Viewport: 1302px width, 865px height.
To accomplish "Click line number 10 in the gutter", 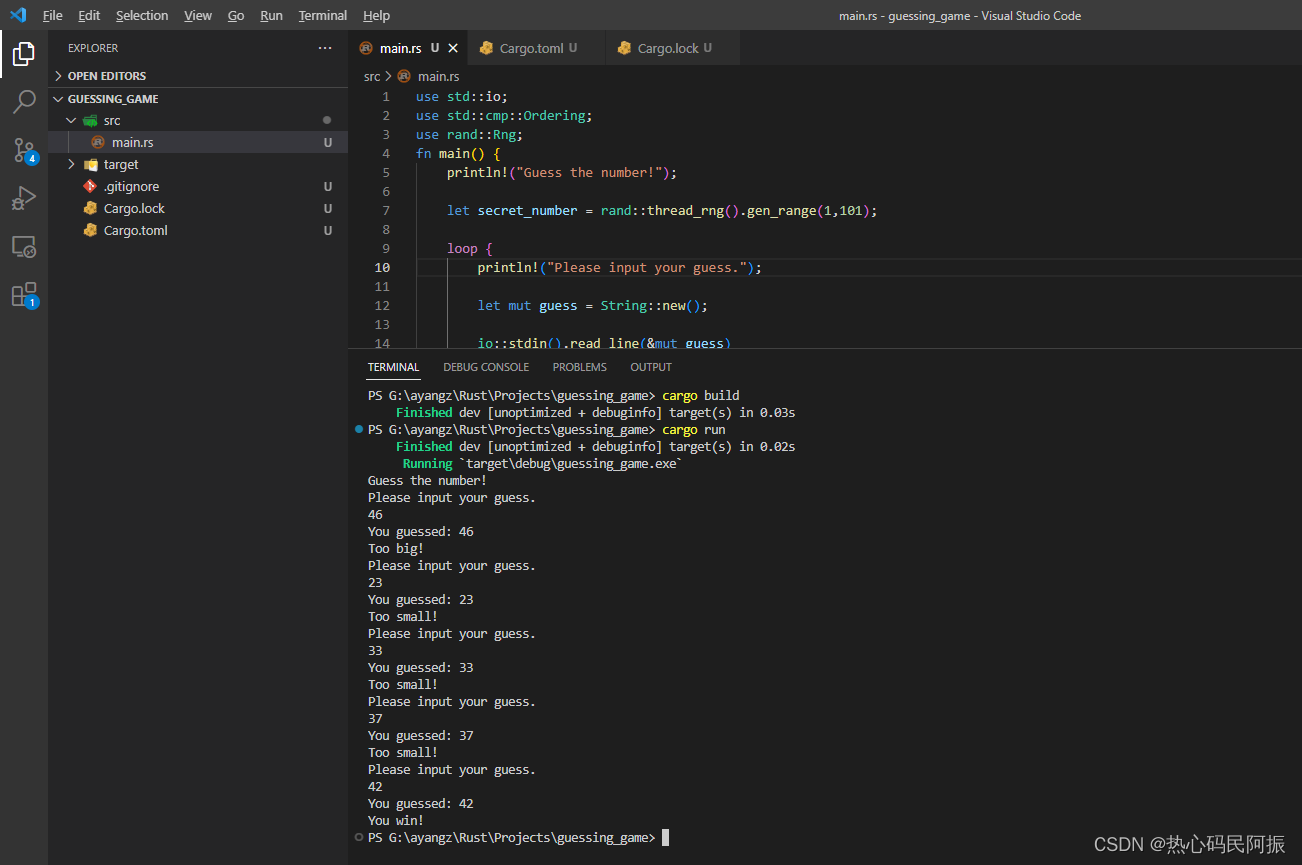I will (382, 268).
